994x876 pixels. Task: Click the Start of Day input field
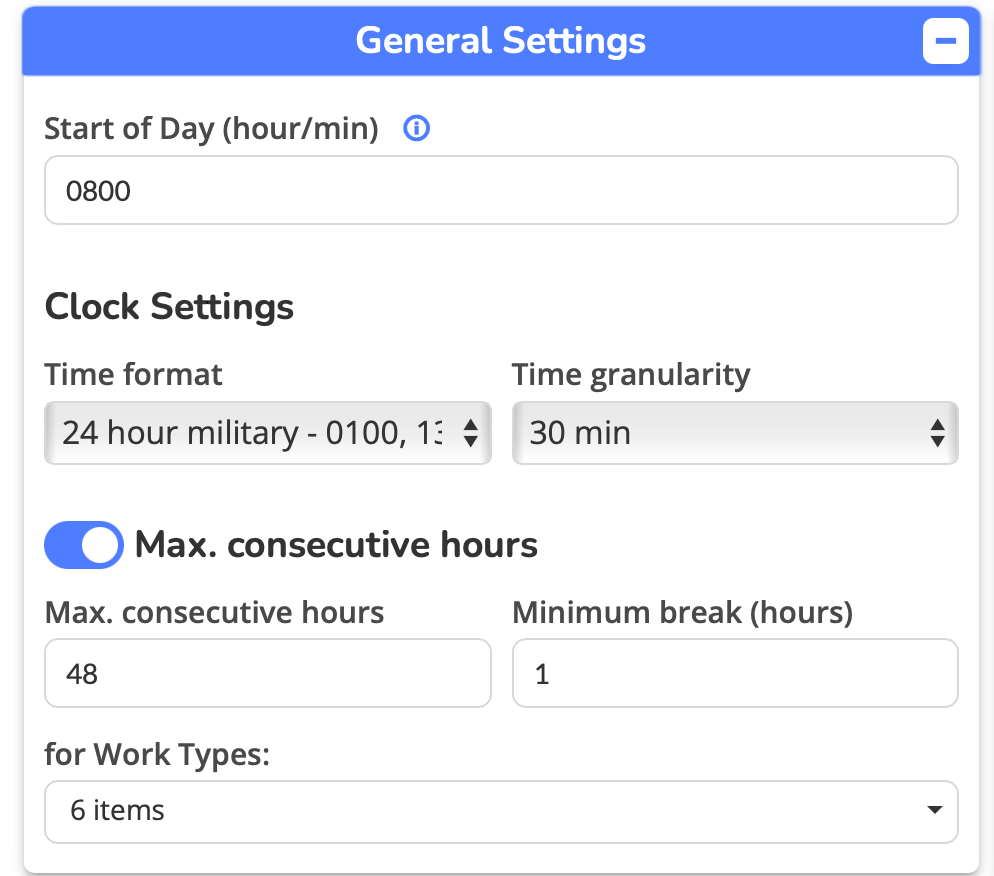coord(501,190)
